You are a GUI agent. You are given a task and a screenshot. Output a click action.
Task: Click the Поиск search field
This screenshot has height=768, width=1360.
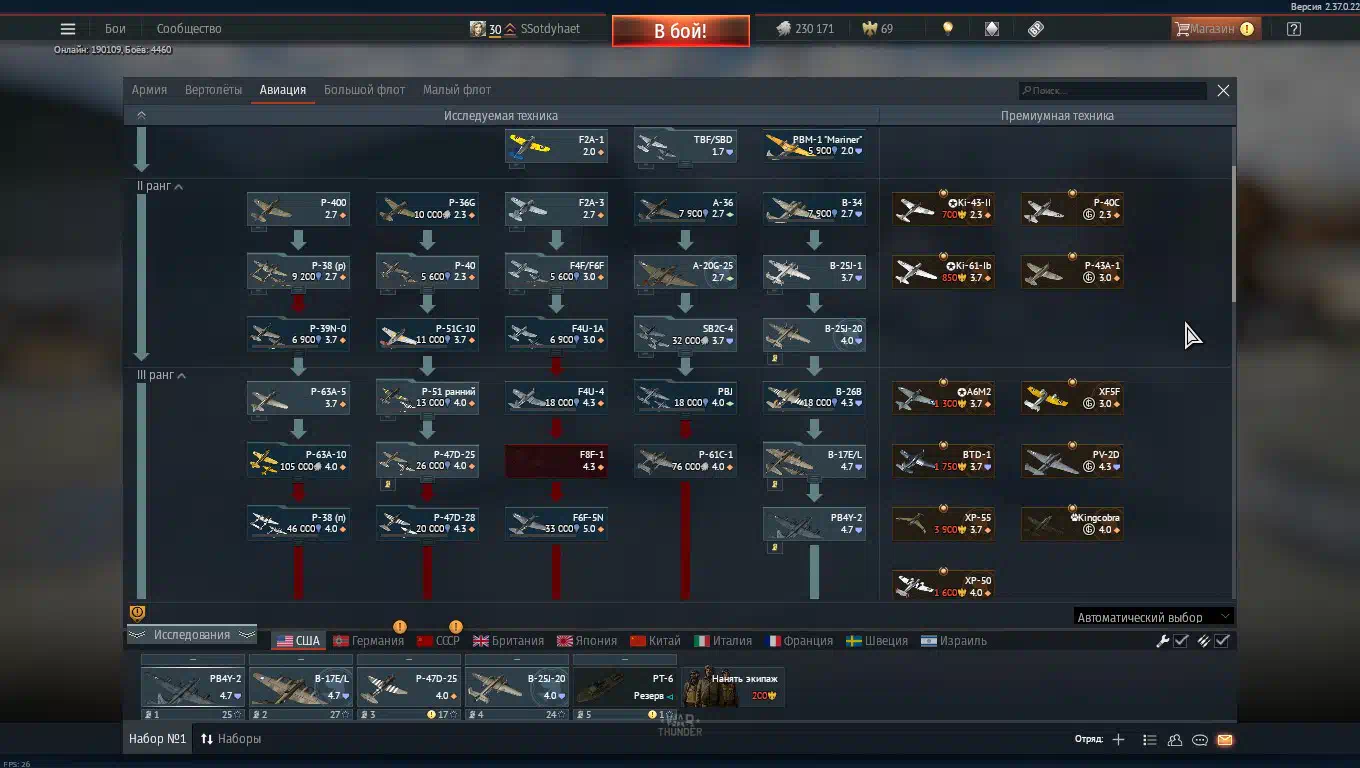click(1112, 90)
